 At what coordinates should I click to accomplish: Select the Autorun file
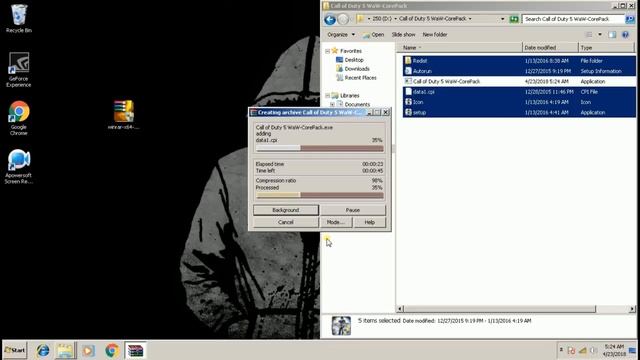[x=519, y=71]
